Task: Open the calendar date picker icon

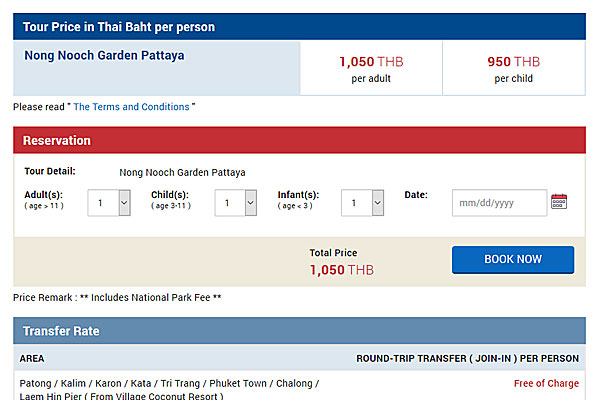Action: [559, 202]
